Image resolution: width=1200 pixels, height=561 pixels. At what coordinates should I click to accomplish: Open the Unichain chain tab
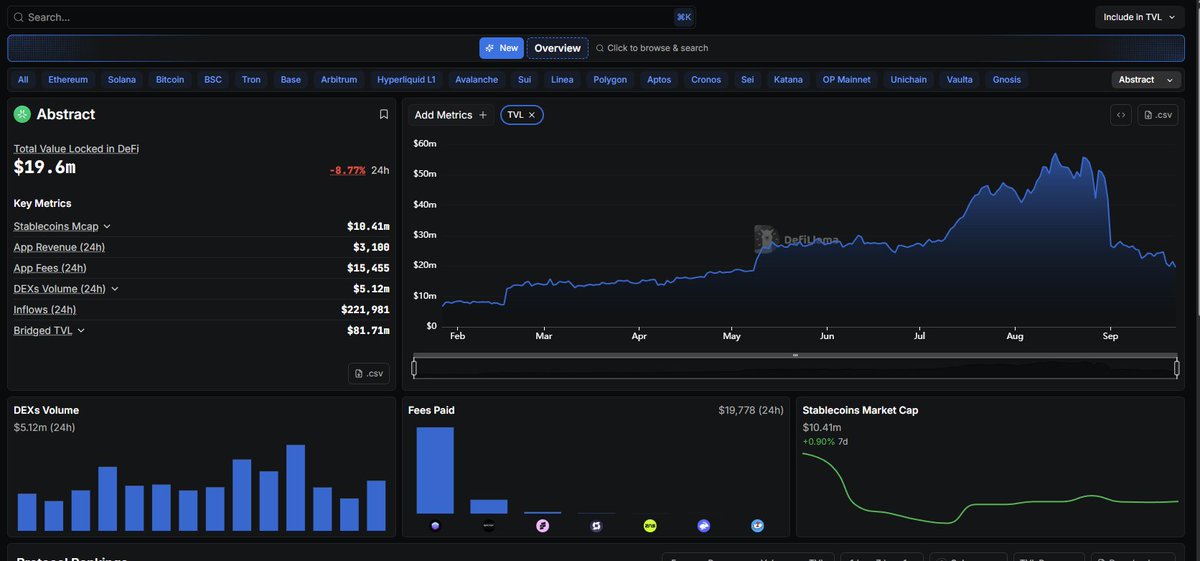(x=909, y=80)
